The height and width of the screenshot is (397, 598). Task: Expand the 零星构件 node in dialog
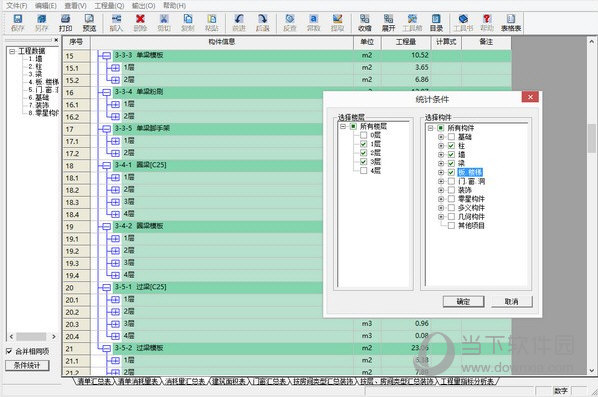pos(441,199)
